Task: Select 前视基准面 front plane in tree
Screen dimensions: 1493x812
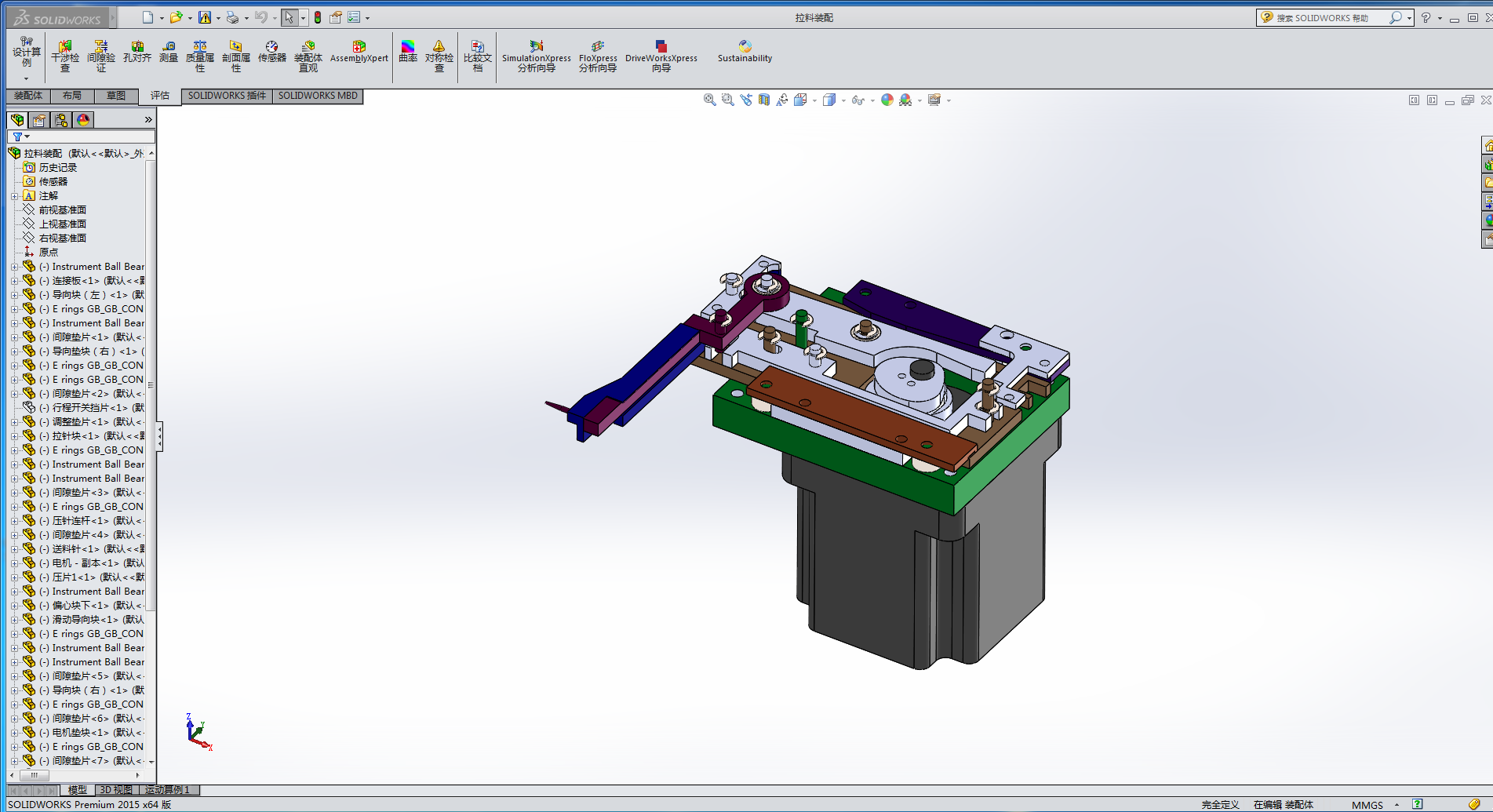Action: click(x=63, y=210)
